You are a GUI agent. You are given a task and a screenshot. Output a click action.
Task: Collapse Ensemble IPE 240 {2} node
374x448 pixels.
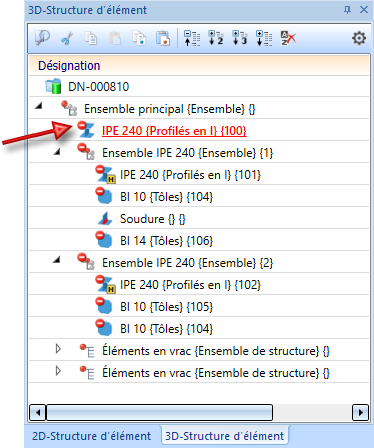point(57,259)
